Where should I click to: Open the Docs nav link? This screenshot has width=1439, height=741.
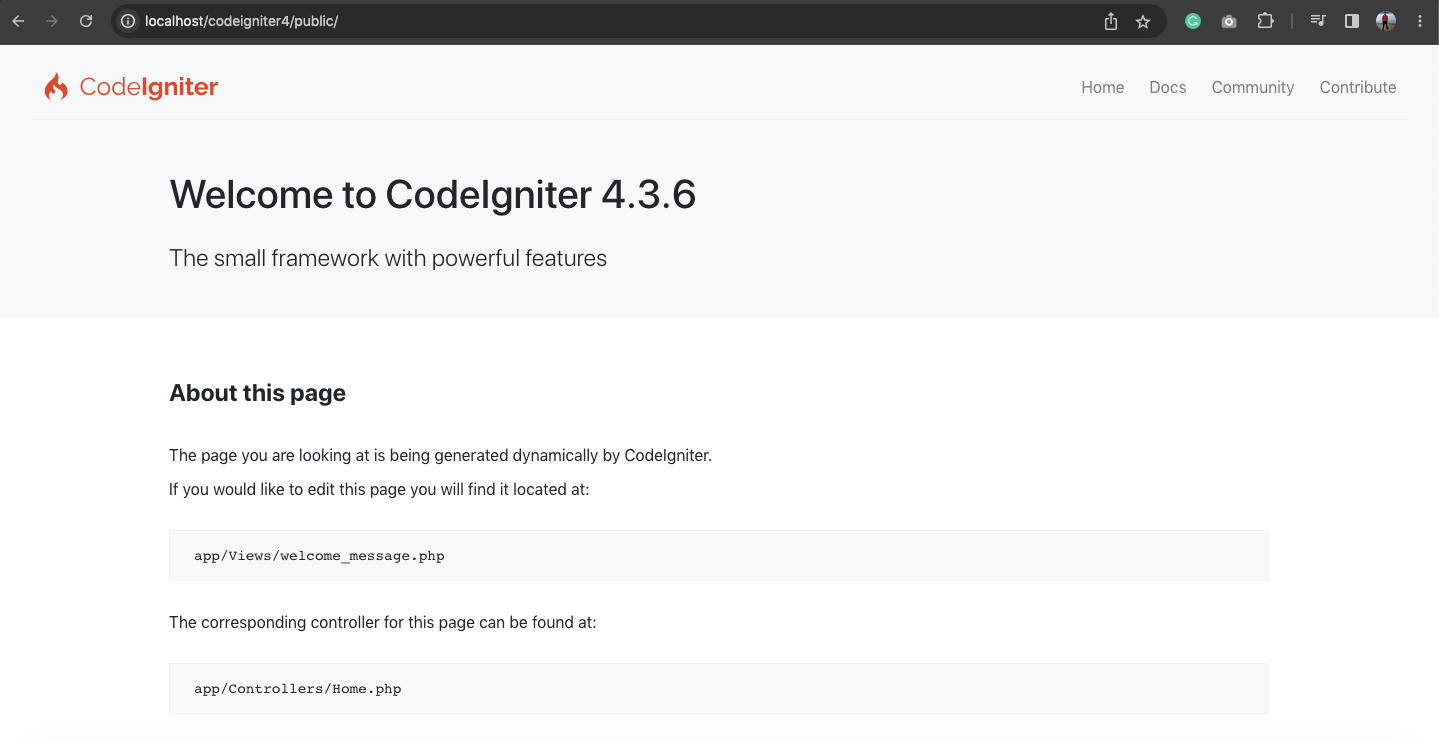[x=1167, y=87]
